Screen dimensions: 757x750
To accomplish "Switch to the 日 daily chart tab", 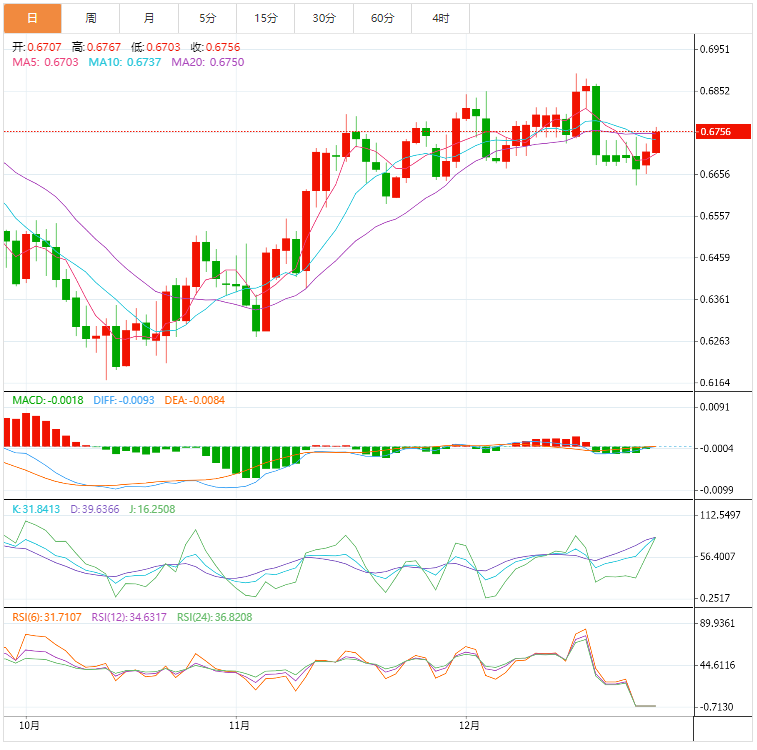I will click(32, 18).
